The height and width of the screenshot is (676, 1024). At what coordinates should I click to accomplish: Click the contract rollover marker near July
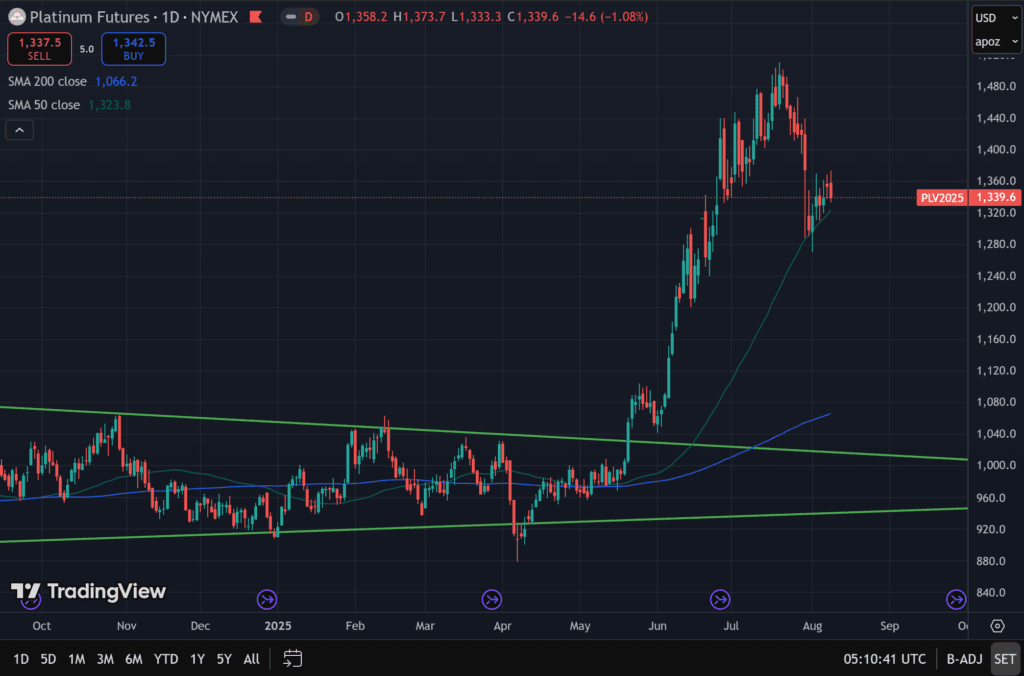[719, 599]
